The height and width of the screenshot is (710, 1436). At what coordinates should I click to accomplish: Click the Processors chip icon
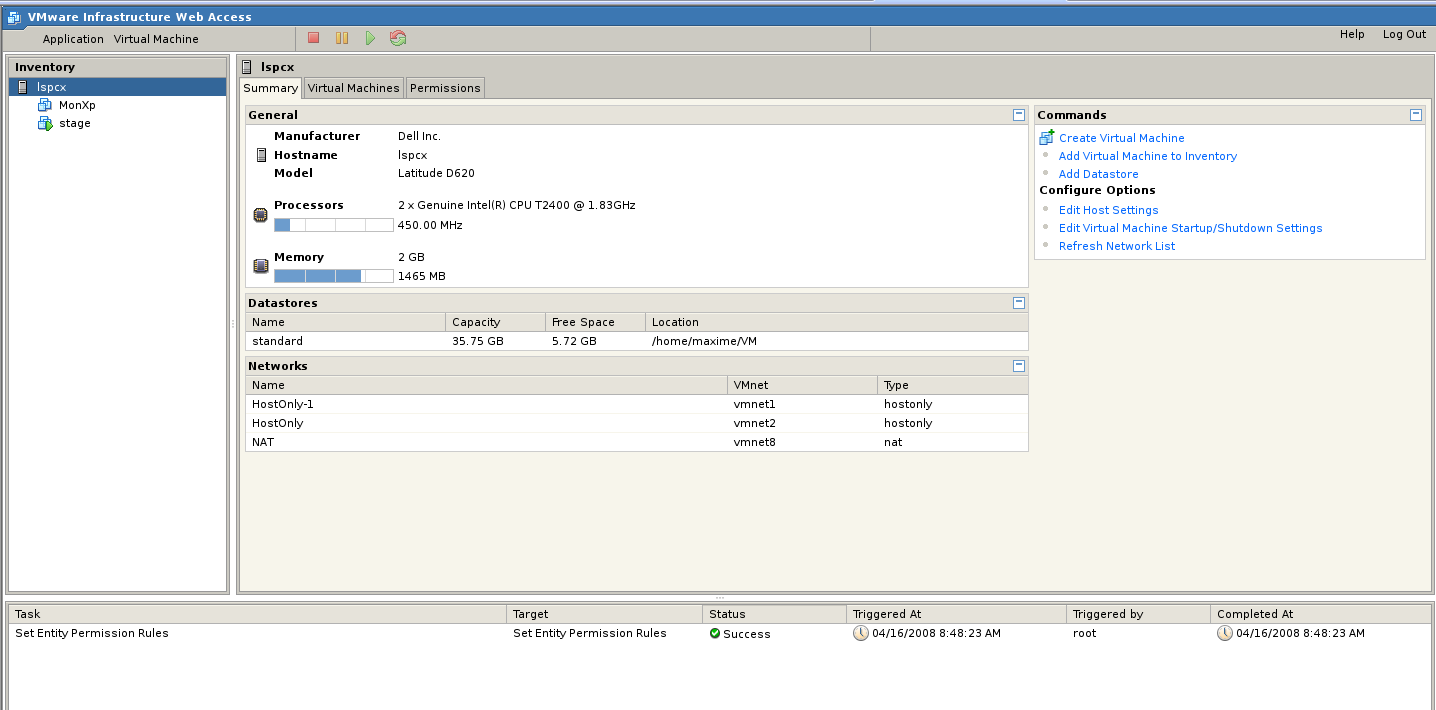tap(261, 215)
